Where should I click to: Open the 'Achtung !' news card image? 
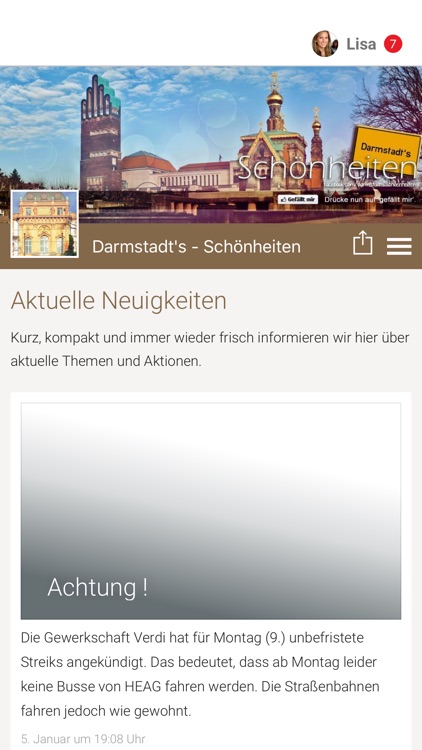pos(211,511)
